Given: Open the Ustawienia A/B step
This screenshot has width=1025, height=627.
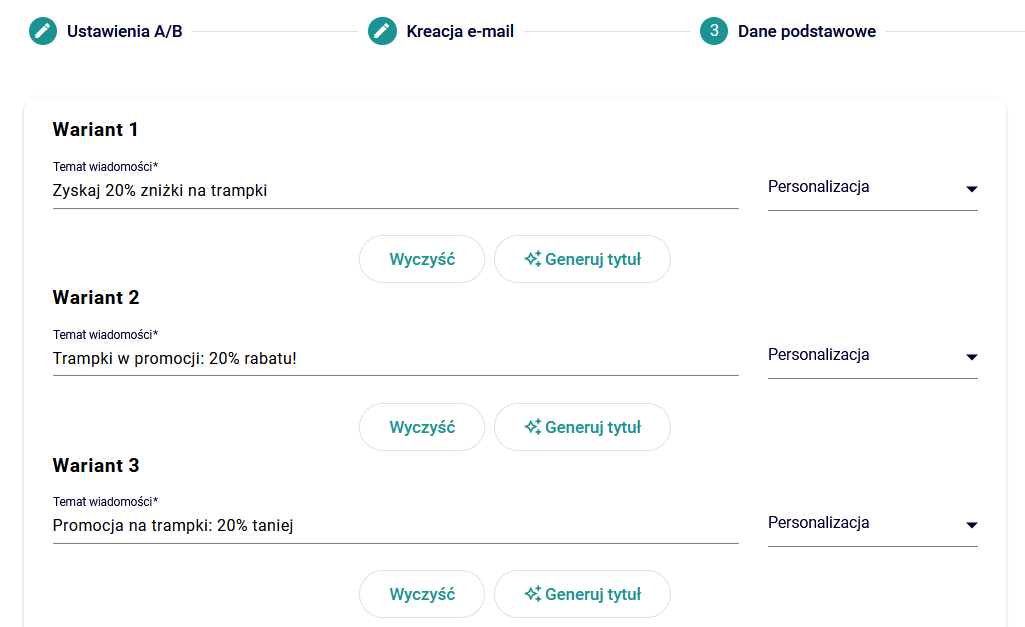Looking at the screenshot, I should pos(124,31).
